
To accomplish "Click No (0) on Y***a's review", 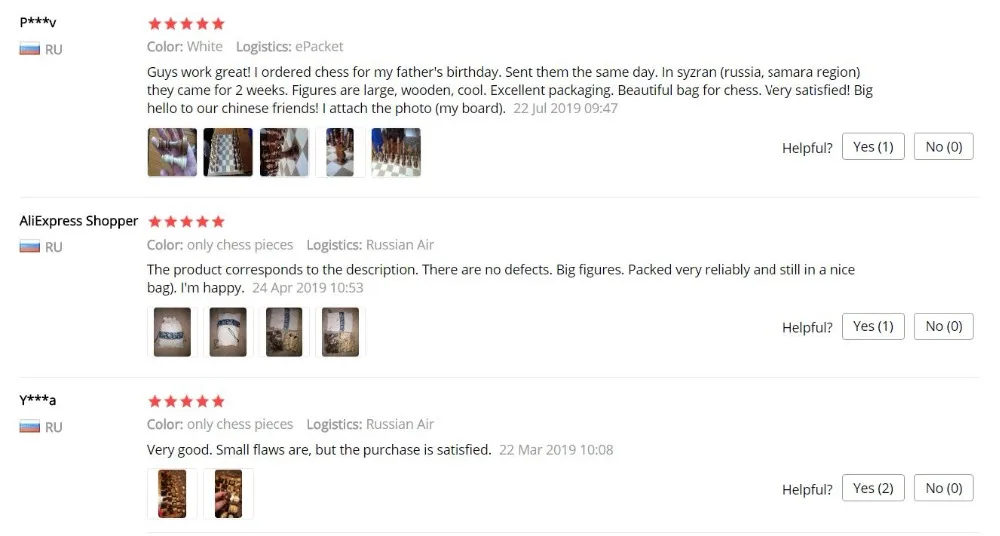I will click(944, 488).
